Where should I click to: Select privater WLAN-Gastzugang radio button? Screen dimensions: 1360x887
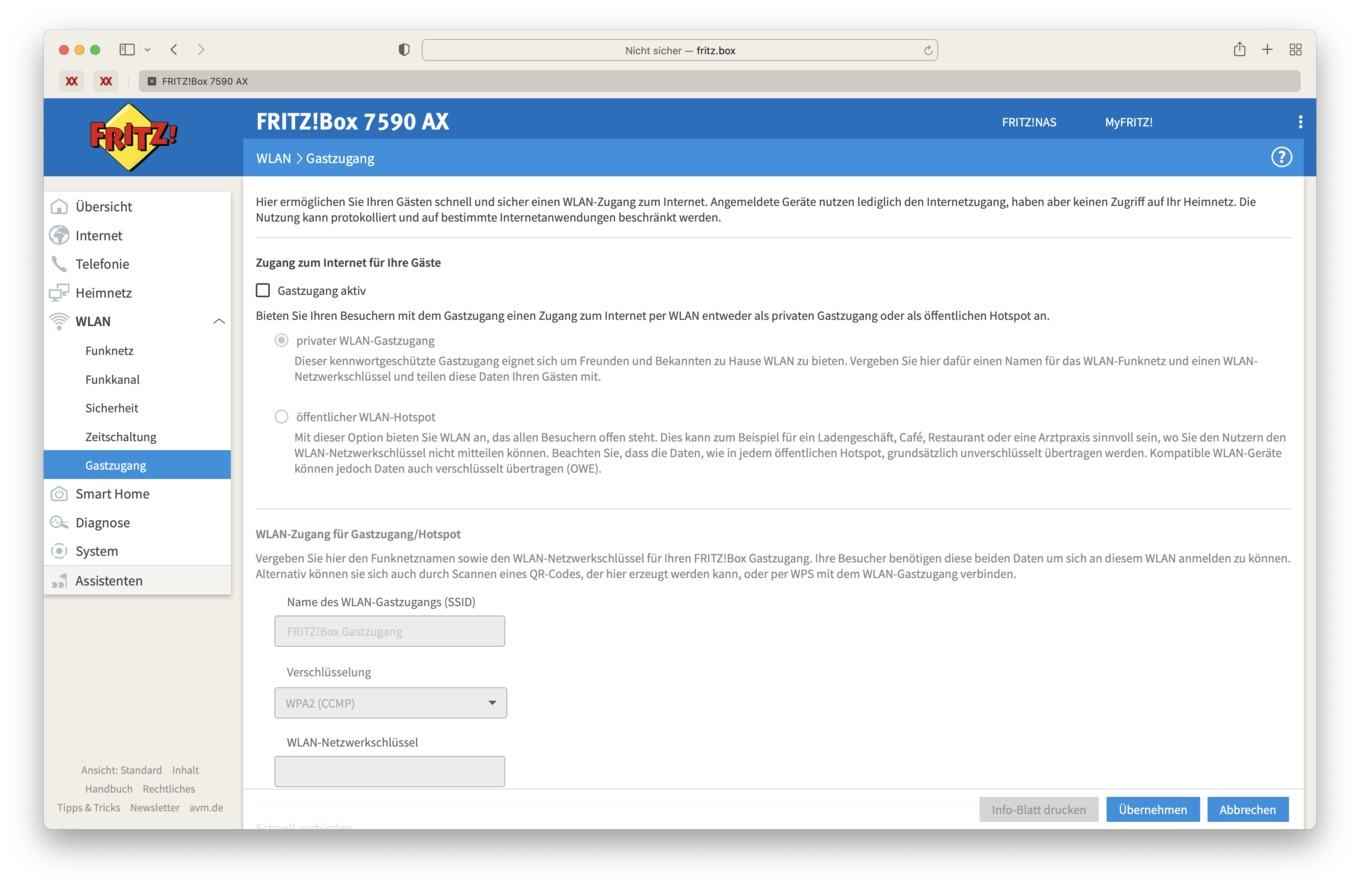tap(281, 340)
